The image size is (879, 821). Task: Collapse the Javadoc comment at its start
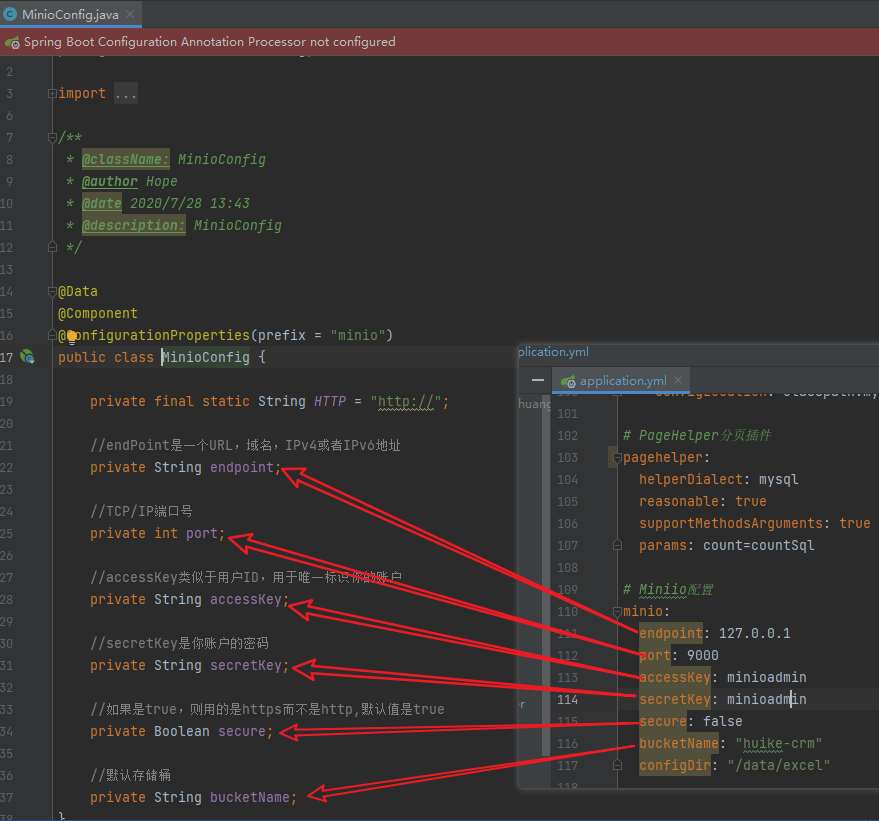52,137
